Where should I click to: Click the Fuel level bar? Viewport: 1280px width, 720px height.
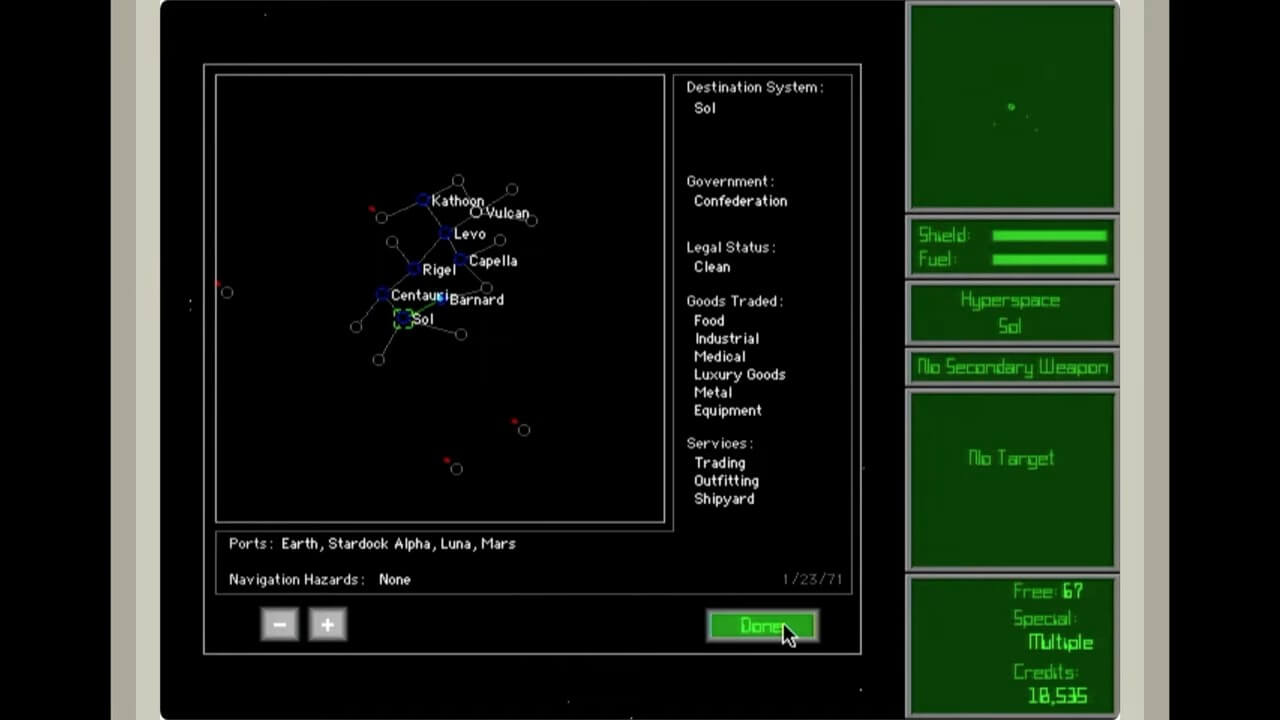point(1049,260)
